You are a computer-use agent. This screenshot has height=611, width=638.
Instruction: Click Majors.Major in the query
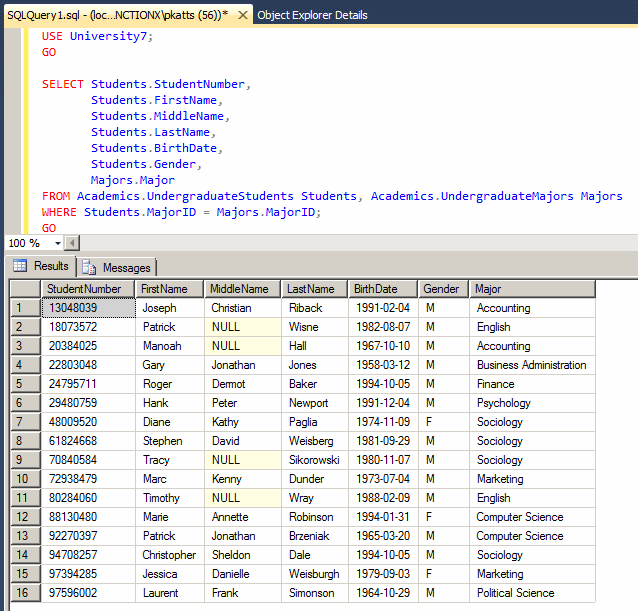[x=133, y=180]
